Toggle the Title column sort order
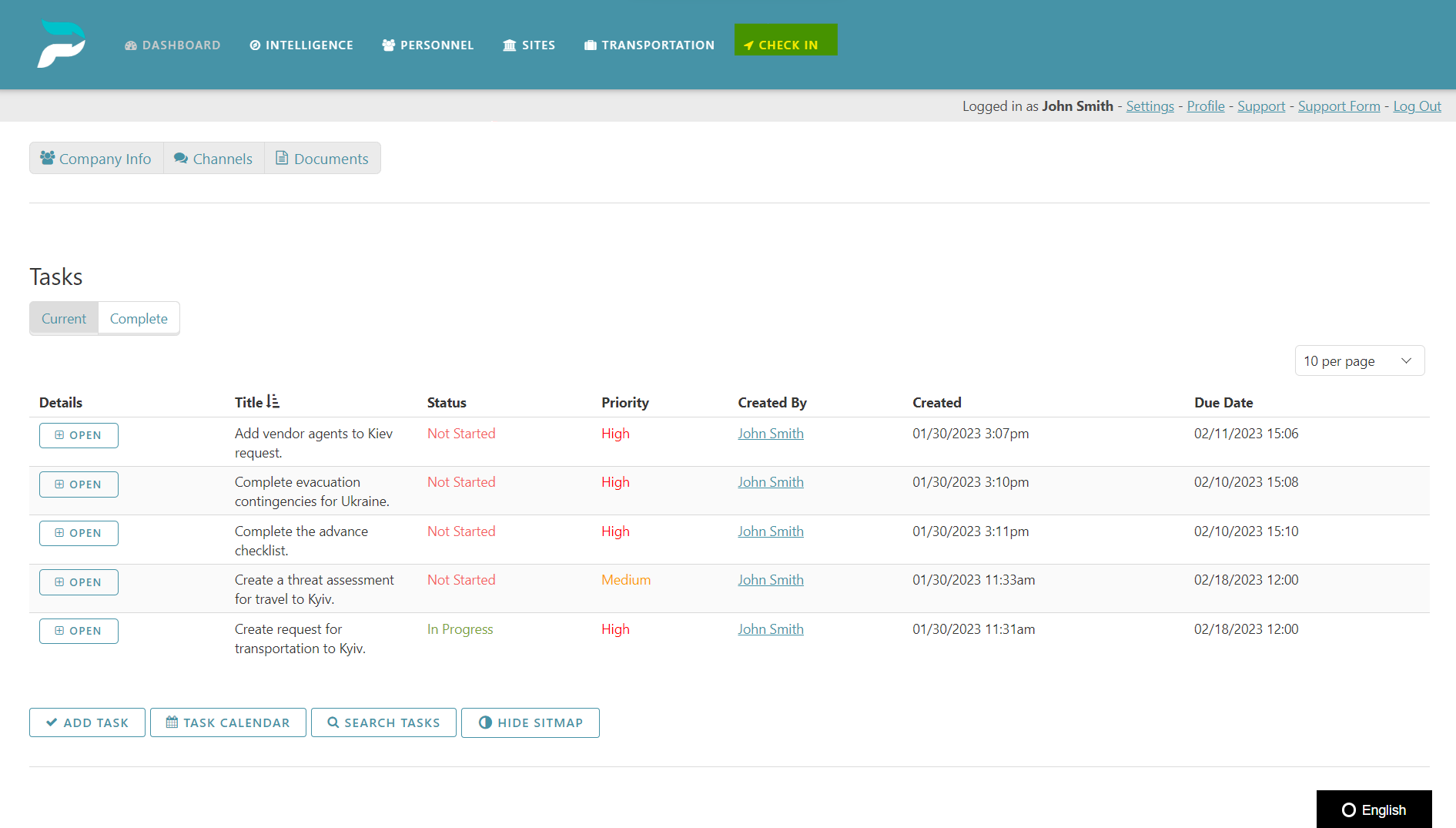Screen dimensions: 1456x828 pyautogui.click(x=272, y=401)
